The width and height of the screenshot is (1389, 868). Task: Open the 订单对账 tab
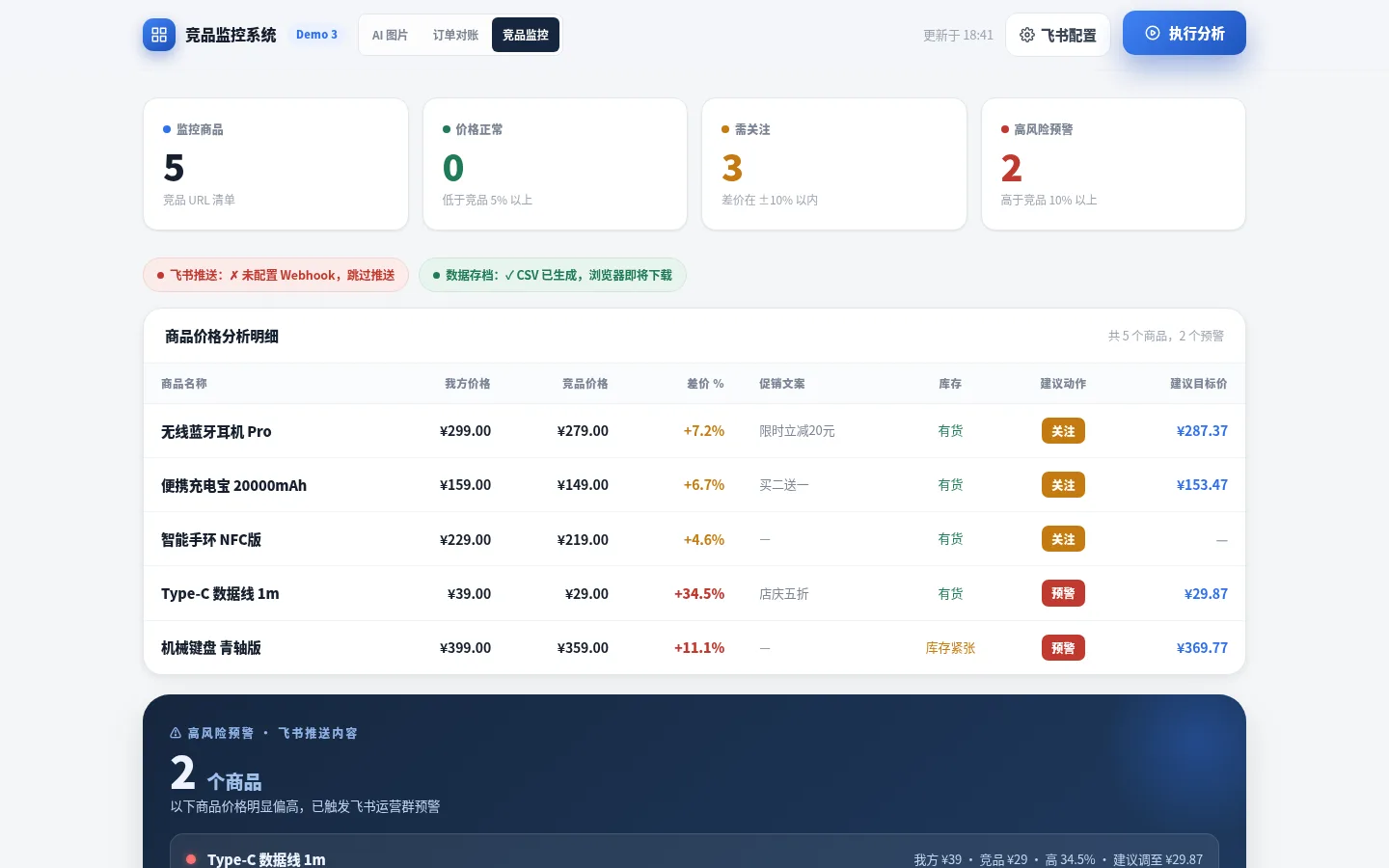click(x=455, y=35)
